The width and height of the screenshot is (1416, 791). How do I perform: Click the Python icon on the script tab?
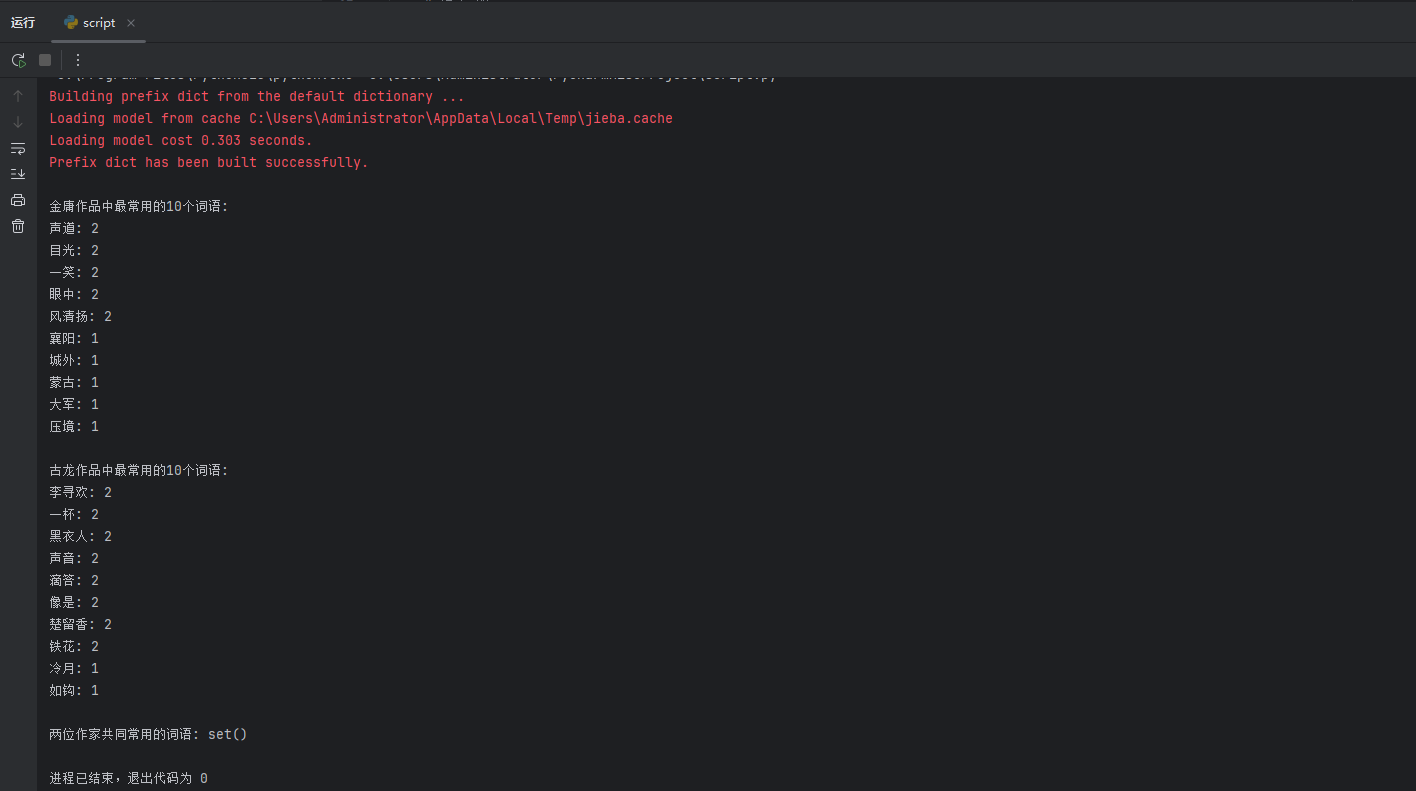[x=71, y=23]
